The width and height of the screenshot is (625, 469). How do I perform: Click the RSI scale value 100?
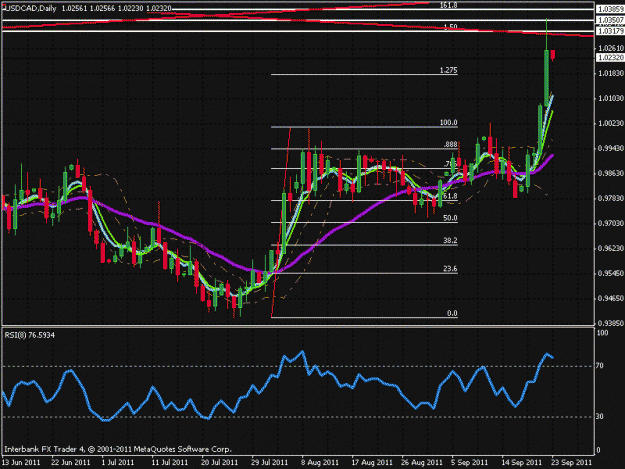click(x=603, y=333)
